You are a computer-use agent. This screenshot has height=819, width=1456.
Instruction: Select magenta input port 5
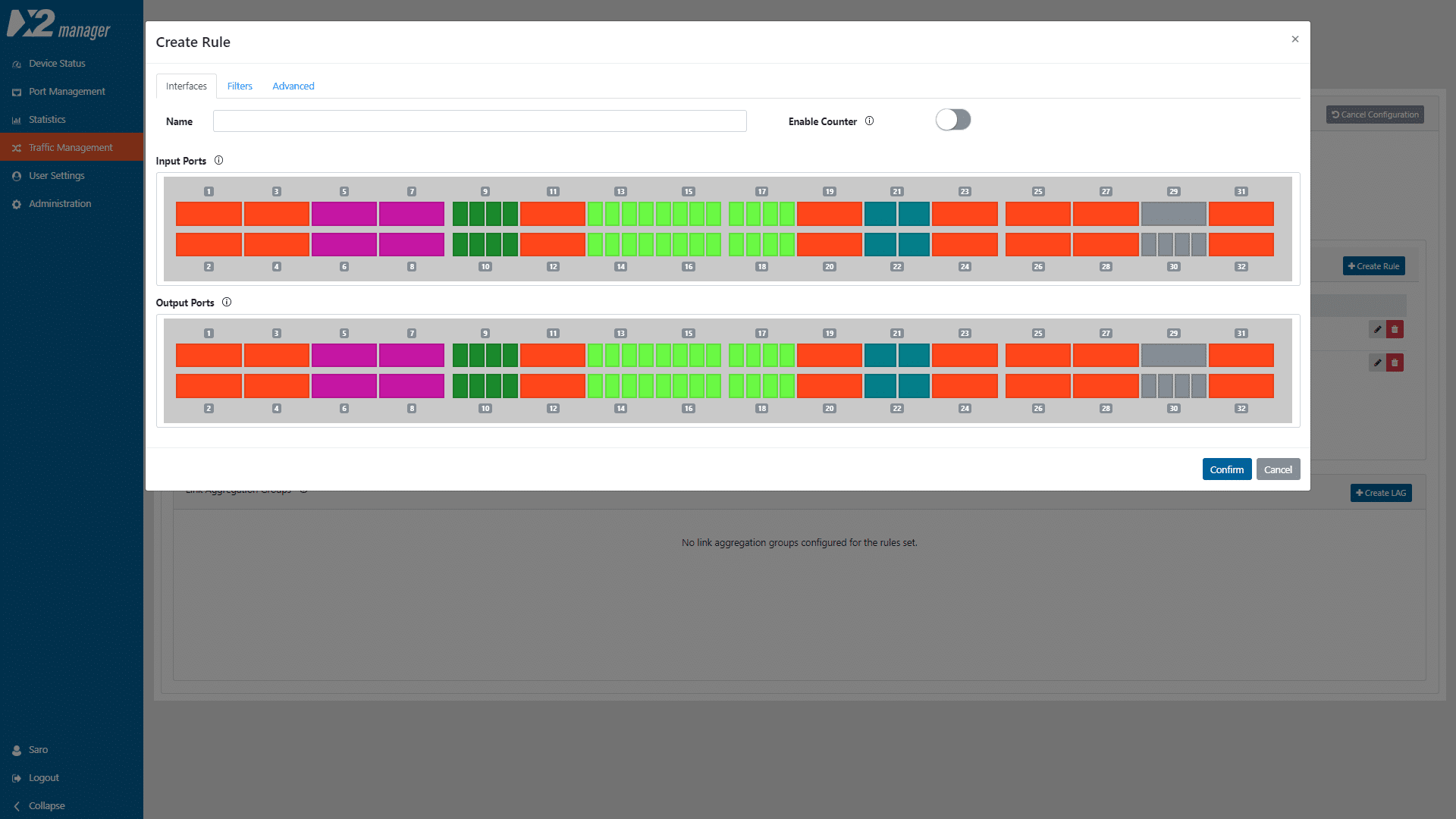(x=344, y=214)
